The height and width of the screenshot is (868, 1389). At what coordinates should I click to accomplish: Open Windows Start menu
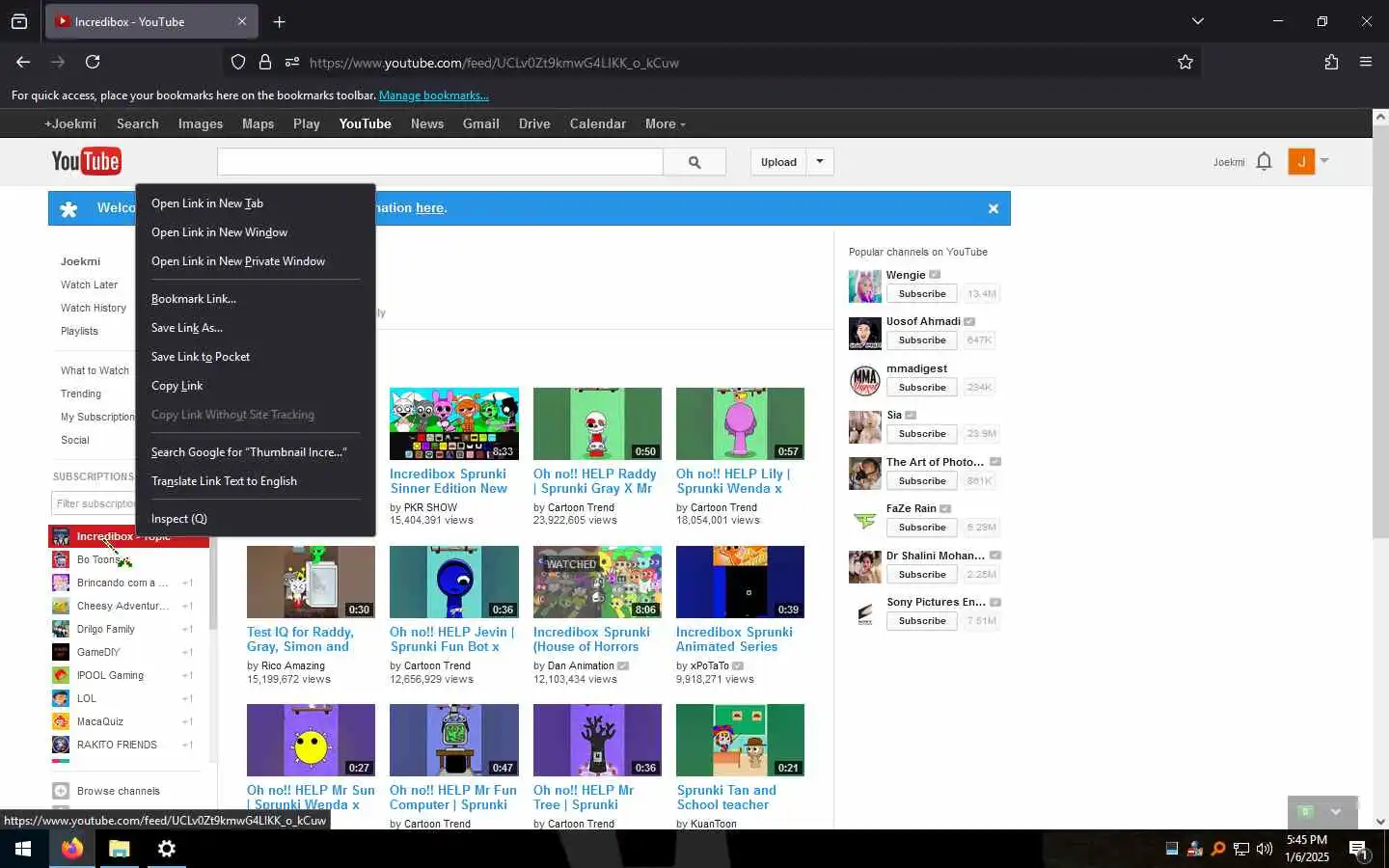(x=23, y=849)
